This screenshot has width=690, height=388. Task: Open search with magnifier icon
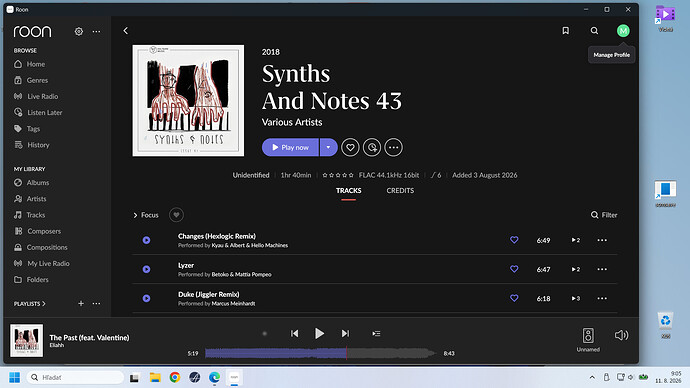tap(594, 30)
